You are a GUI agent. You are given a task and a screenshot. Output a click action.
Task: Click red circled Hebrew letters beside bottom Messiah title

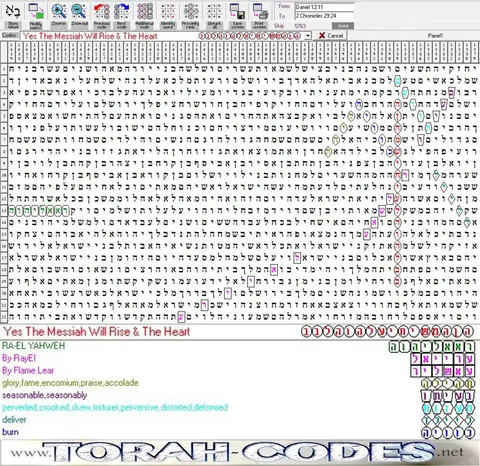tap(387, 332)
